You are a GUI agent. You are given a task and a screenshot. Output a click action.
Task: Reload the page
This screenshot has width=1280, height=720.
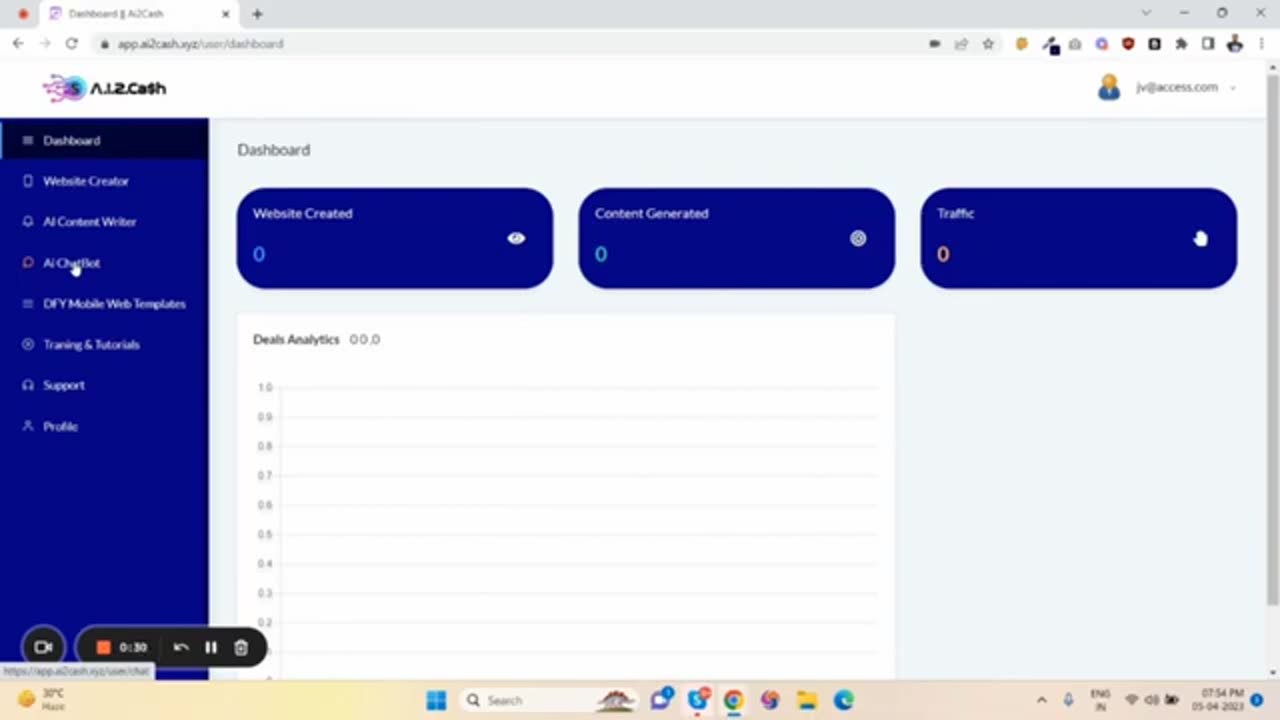(72, 44)
